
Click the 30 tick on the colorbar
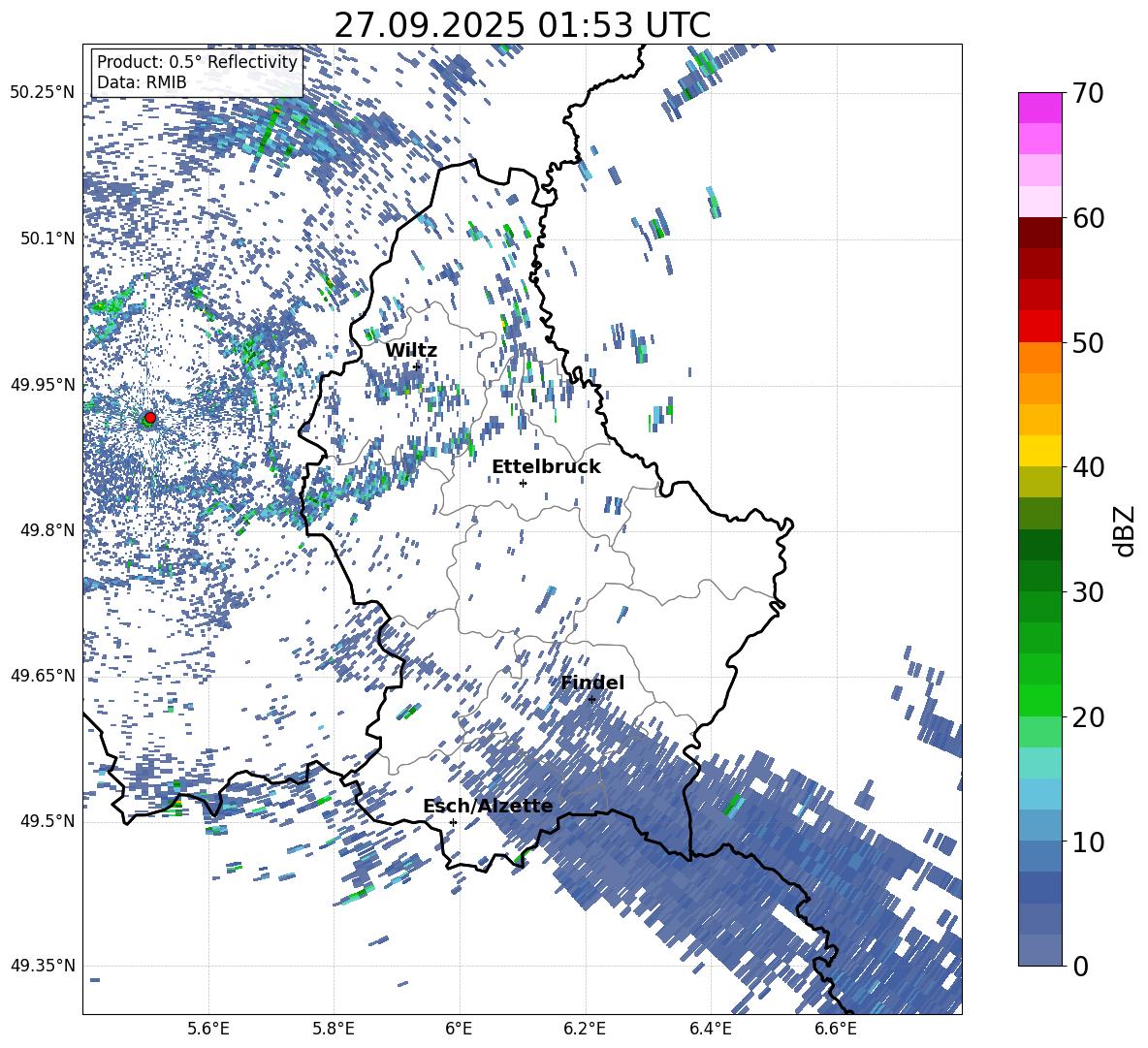[1089, 592]
